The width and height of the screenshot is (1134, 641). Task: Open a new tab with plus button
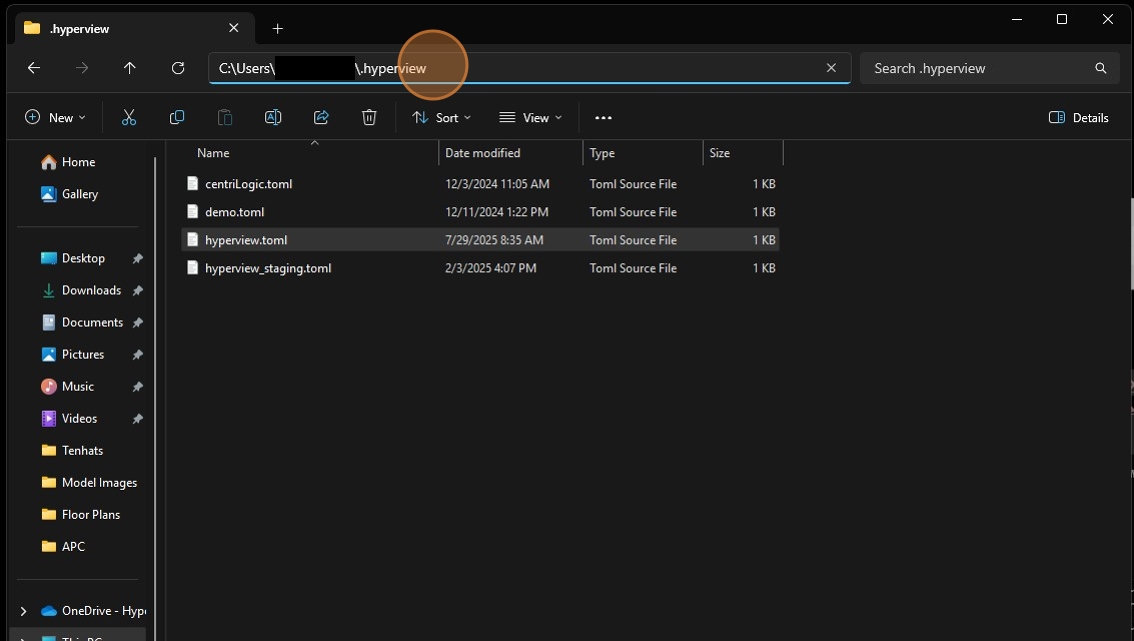click(278, 28)
